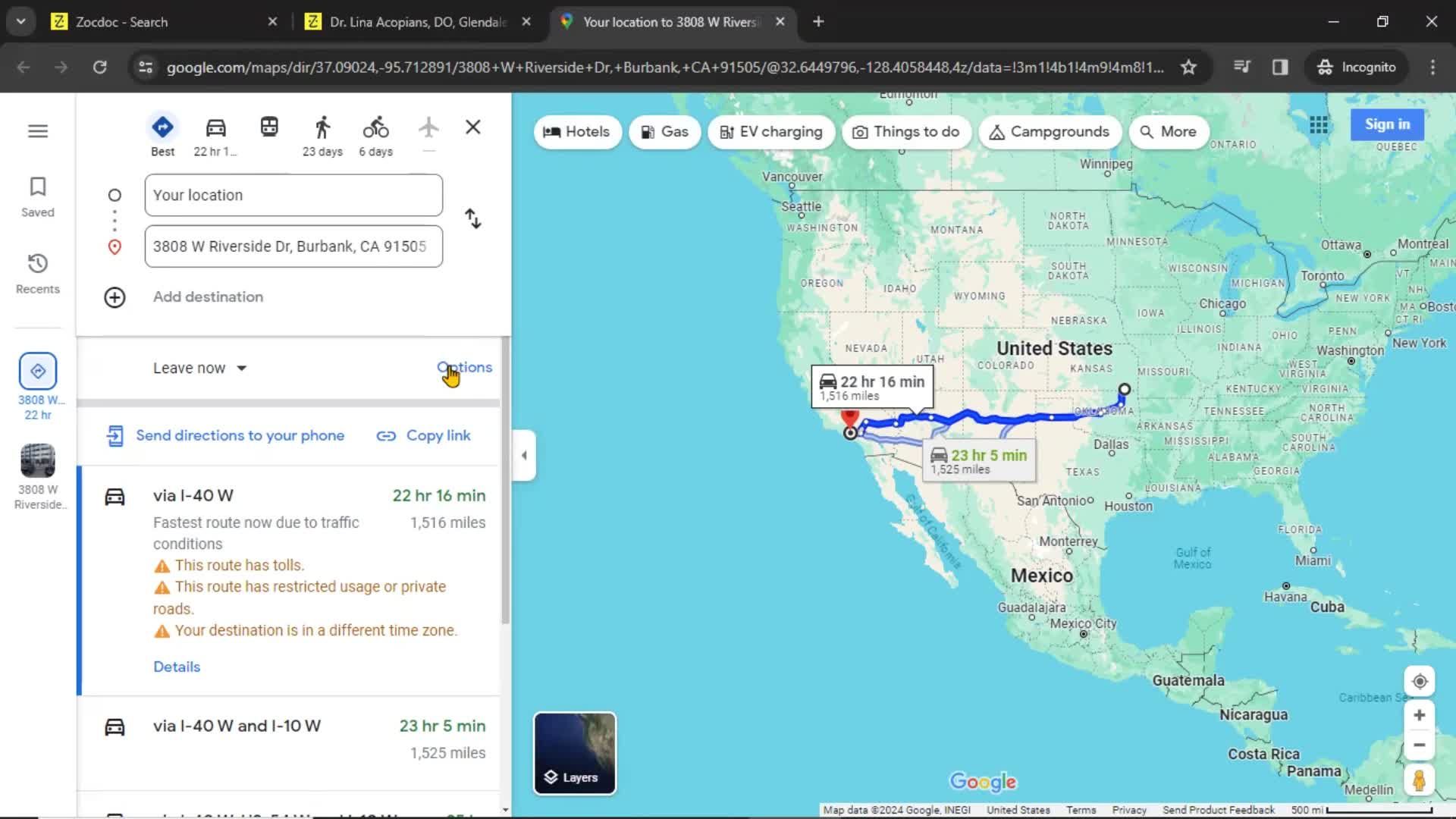Click the More filters button

(1167, 131)
